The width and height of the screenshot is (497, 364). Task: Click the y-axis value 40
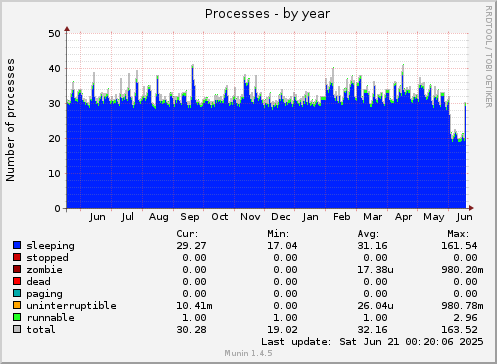[x=54, y=69]
